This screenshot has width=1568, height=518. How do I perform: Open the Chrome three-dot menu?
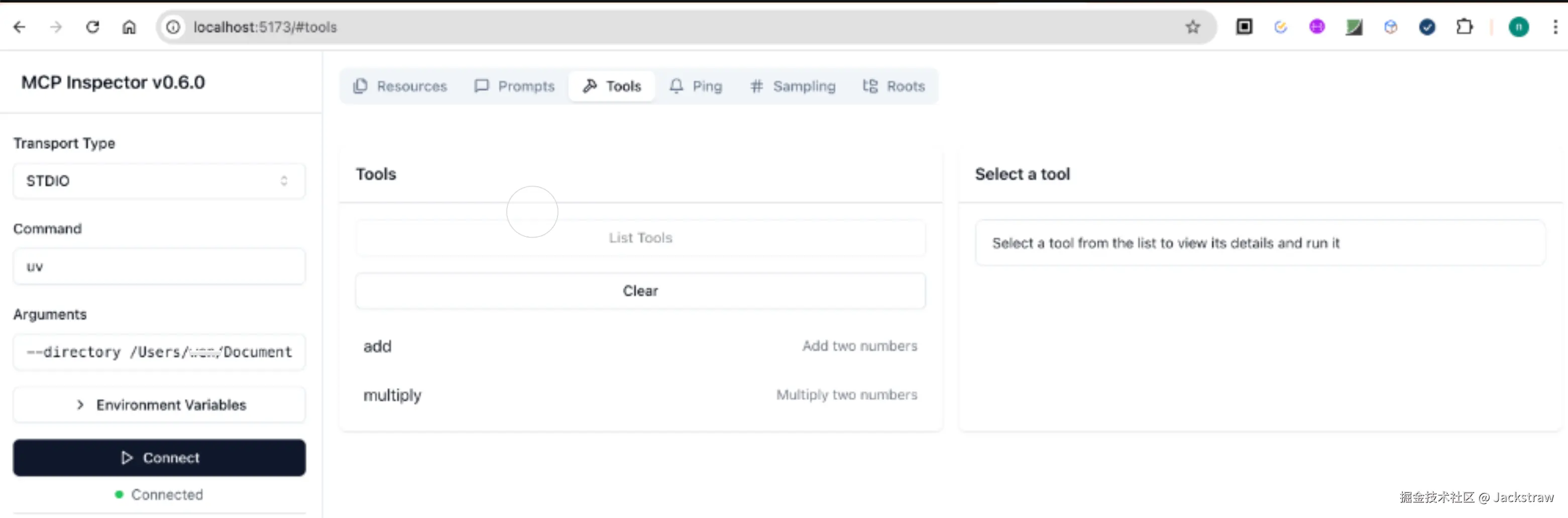point(1555,27)
